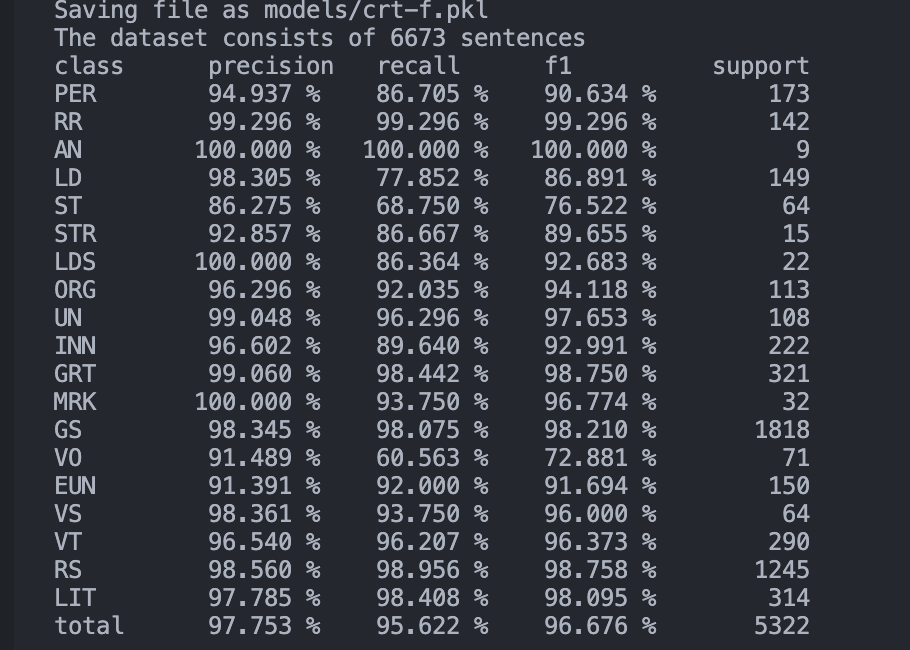Viewport: 910px width, 650px height.
Task: Click the ORG support value 113
Action: point(789,290)
